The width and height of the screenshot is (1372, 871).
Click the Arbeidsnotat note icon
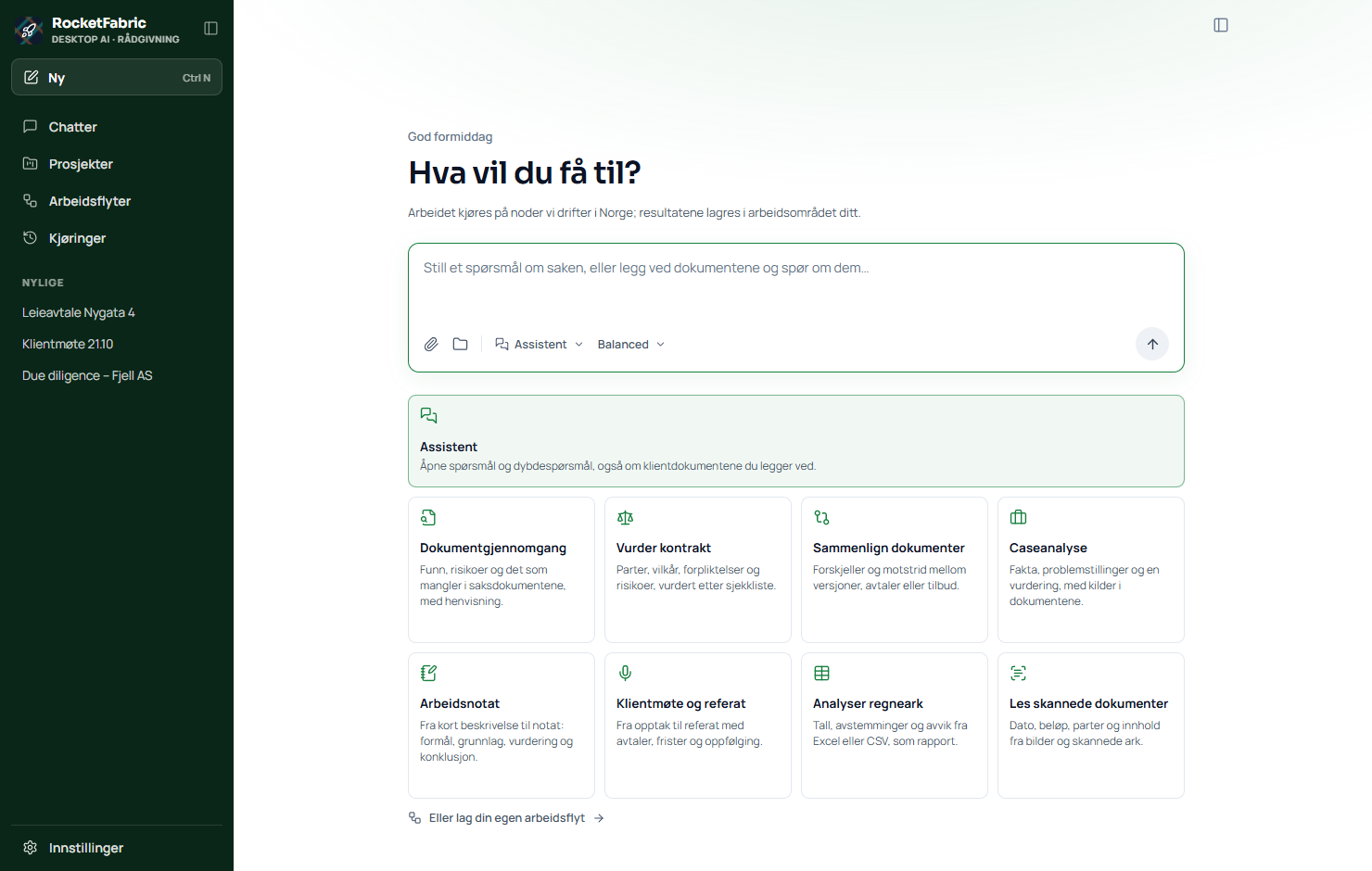tap(428, 674)
